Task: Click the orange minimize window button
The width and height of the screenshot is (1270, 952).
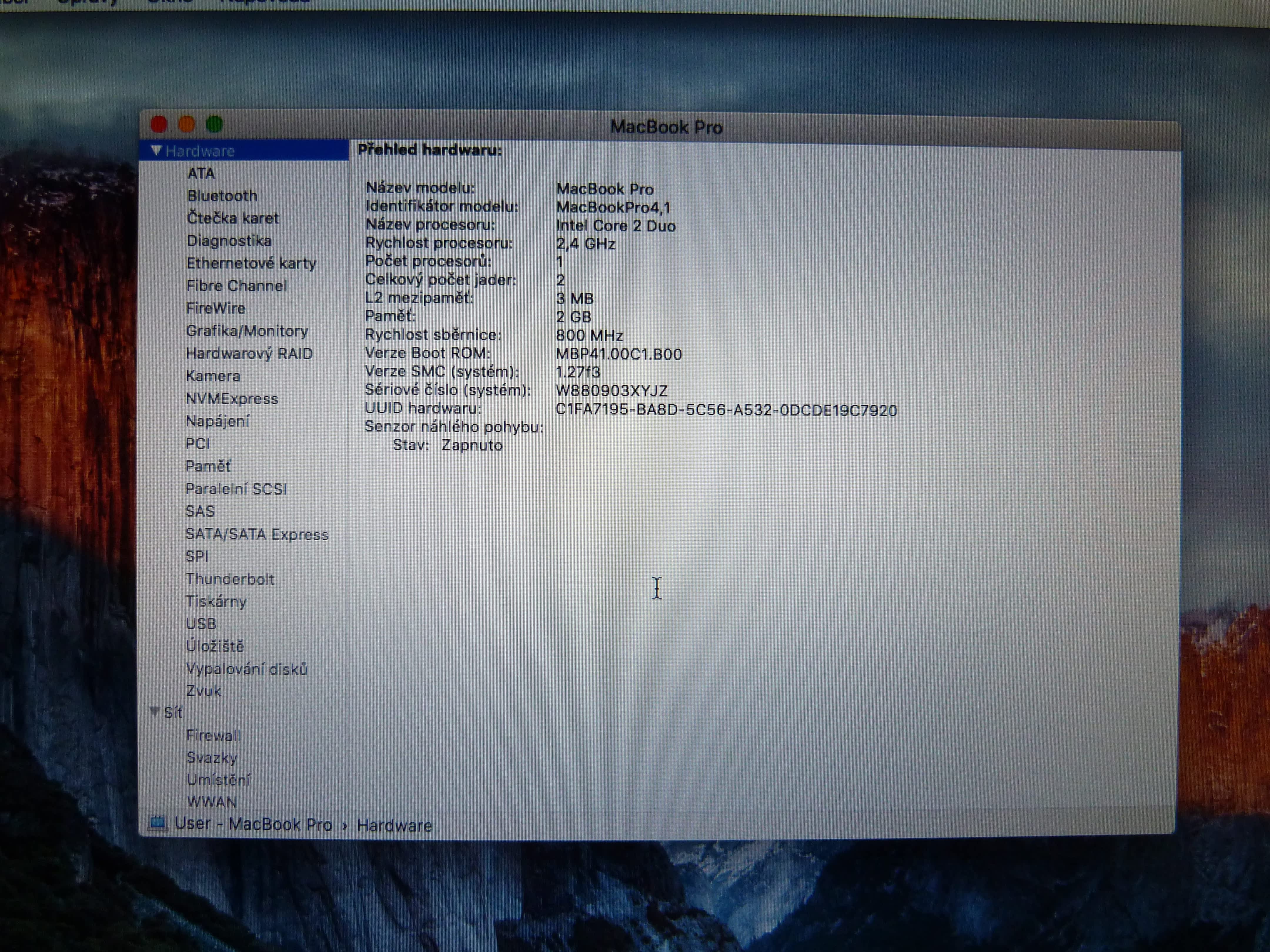Action: tap(187, 124)
